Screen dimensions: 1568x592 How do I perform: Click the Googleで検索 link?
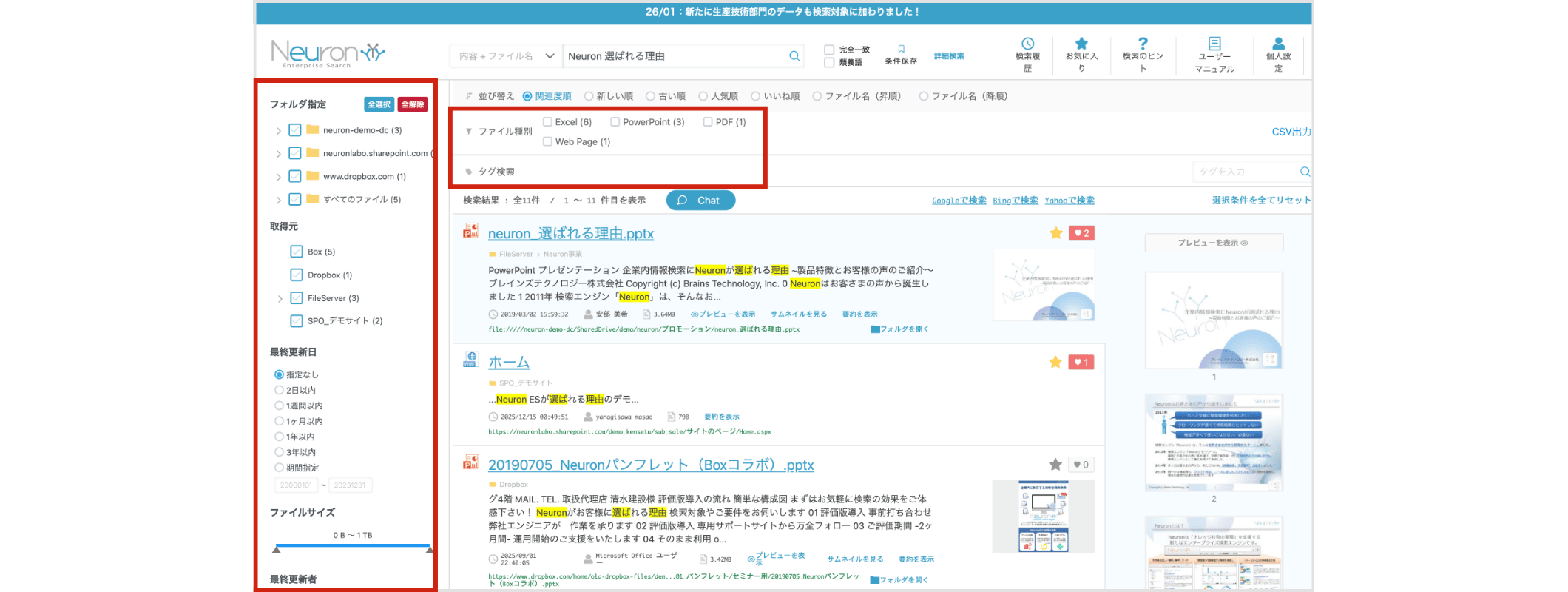click(x=959, y=201)
